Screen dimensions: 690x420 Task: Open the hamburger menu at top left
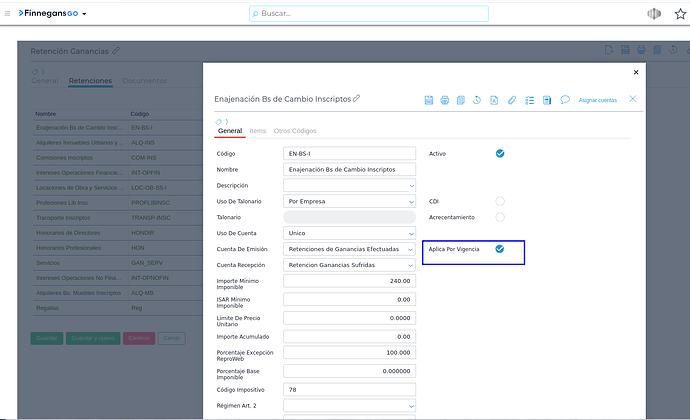click(7, 14)
